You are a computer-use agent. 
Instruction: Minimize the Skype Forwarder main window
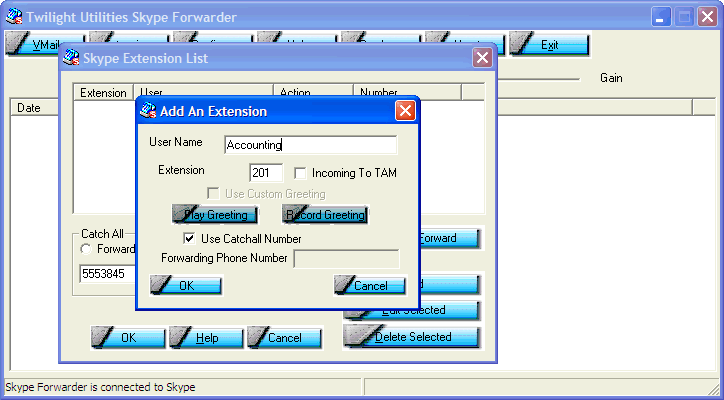tap(661, 17)
